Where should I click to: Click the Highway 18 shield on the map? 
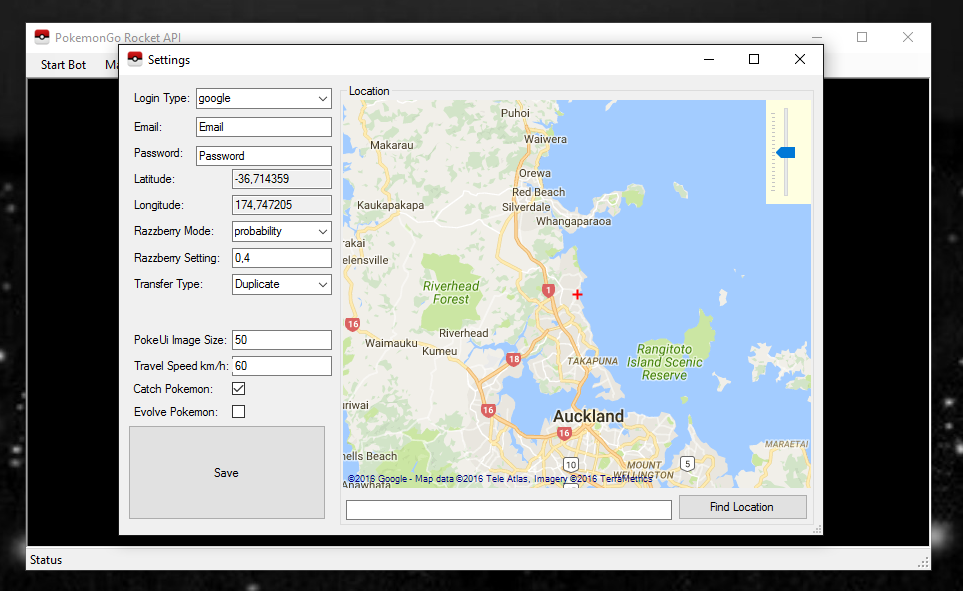click(x=513, y=359)
